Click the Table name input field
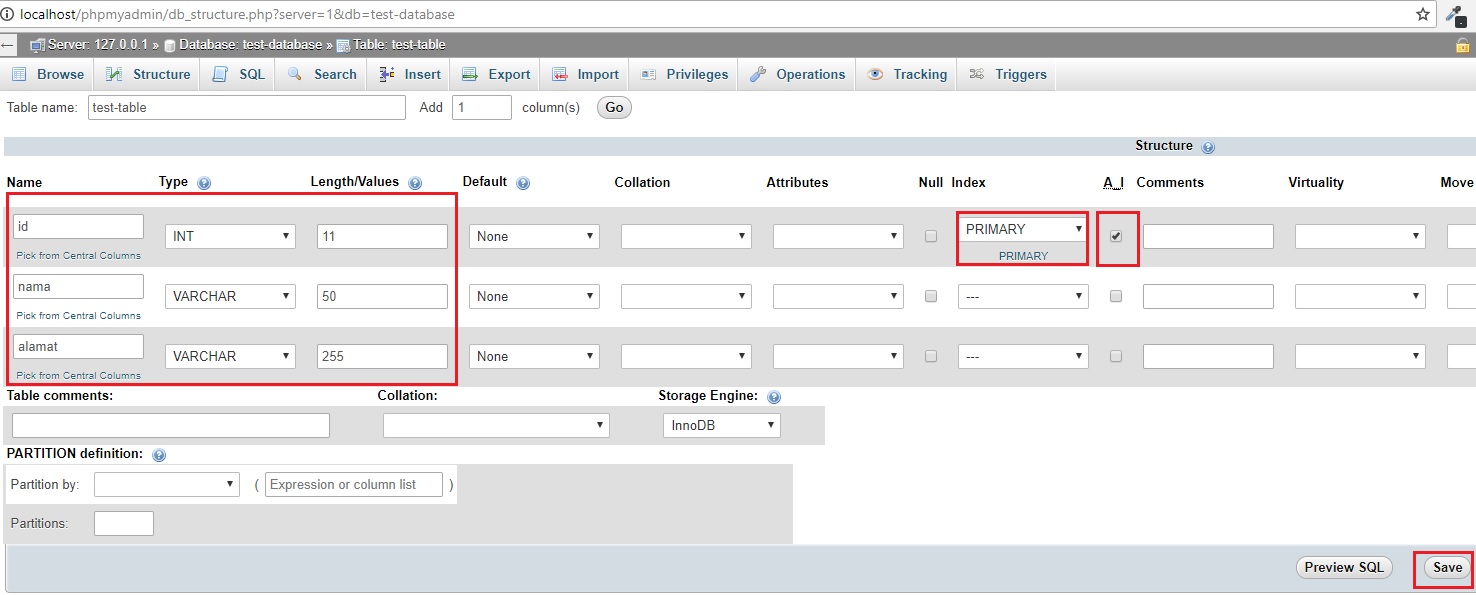 [x=246, y=107]
